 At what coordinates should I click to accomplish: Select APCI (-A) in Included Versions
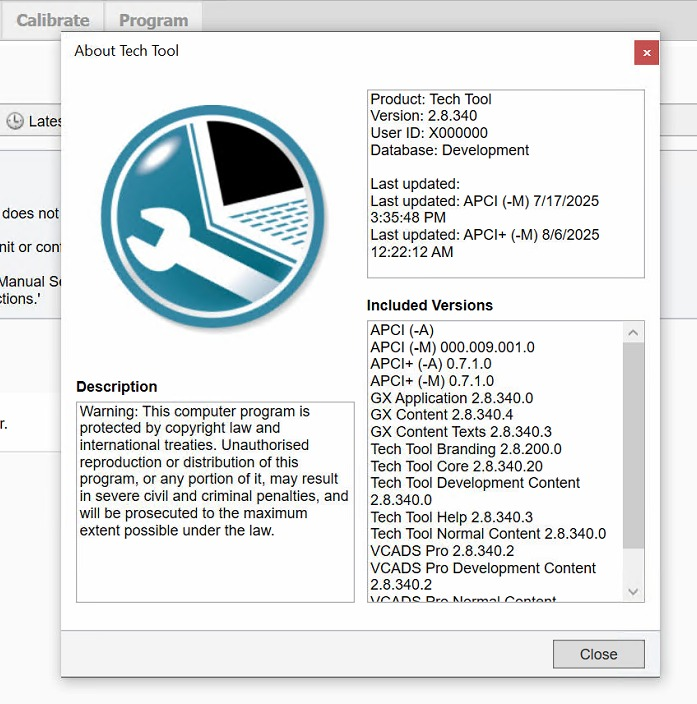(x=402, y=330)
